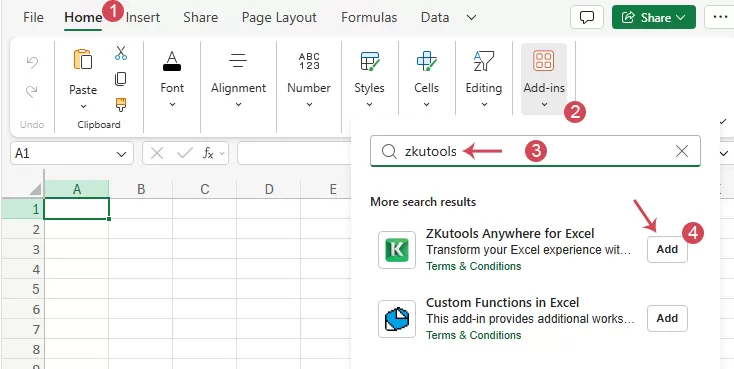Image resolution: width=734 pixels, height=369 pixels.
Task: Open Custom Functions Terms & Conditions link
Action: pos(473,335)
